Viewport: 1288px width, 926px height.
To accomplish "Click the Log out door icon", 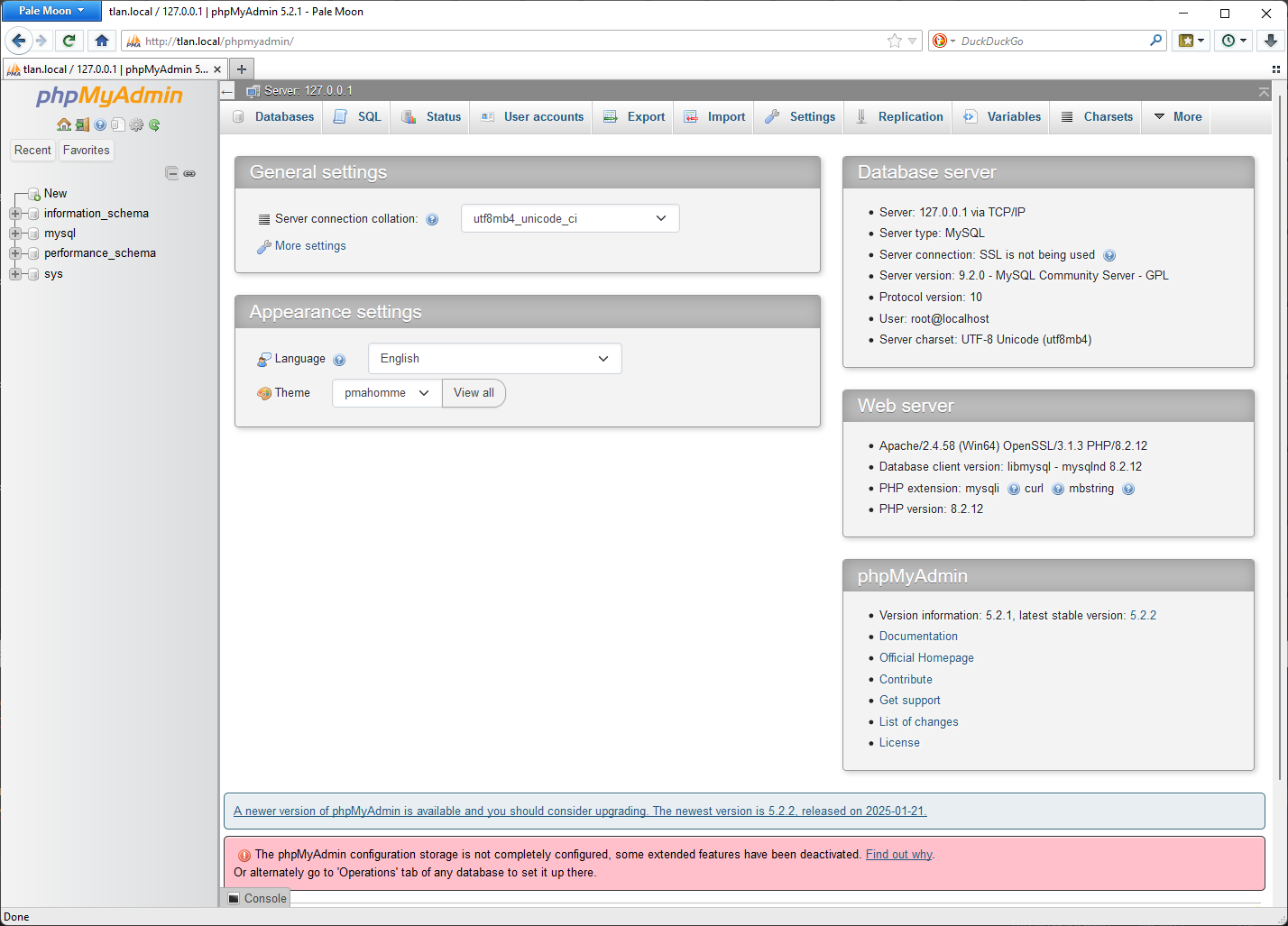I will tap(82, 124).
